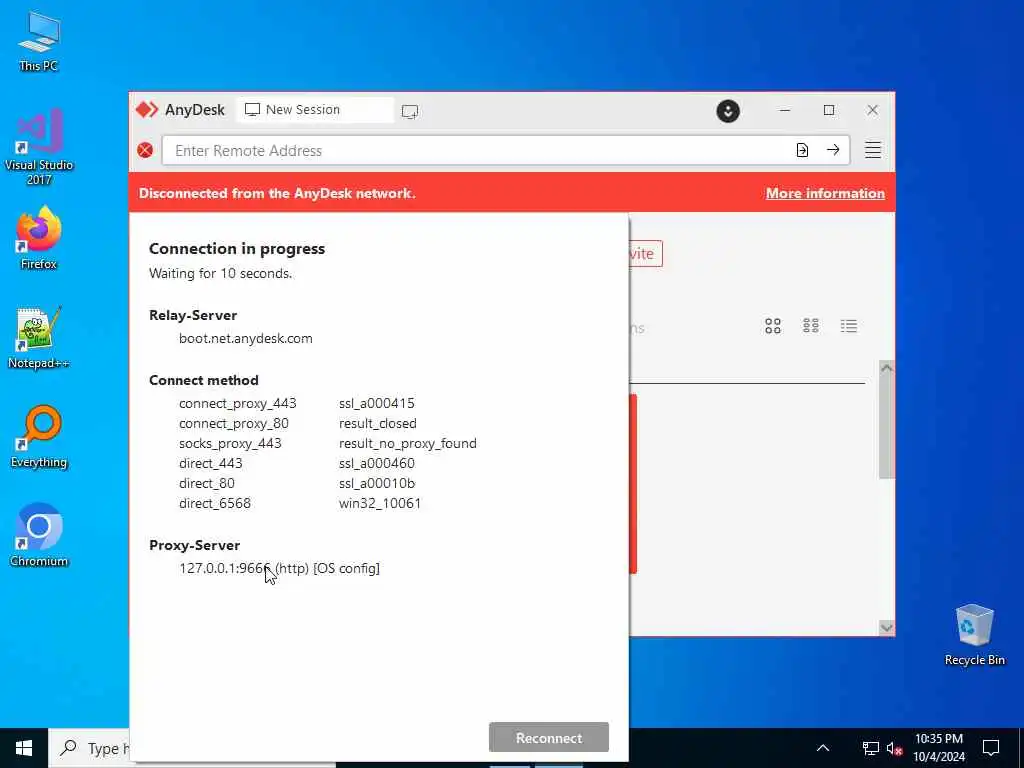The width and height of the screenshot is (1024, 768).
Task: Click the direct_6568 method entry
Action: click(x=215, y=503)
